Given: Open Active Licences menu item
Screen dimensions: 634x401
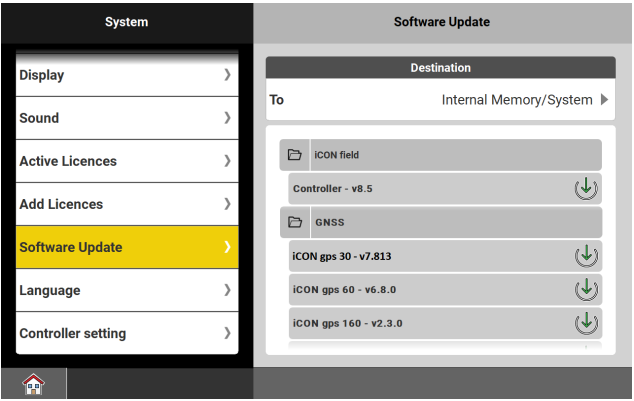Looking at the screenshot, I should 127,161.
